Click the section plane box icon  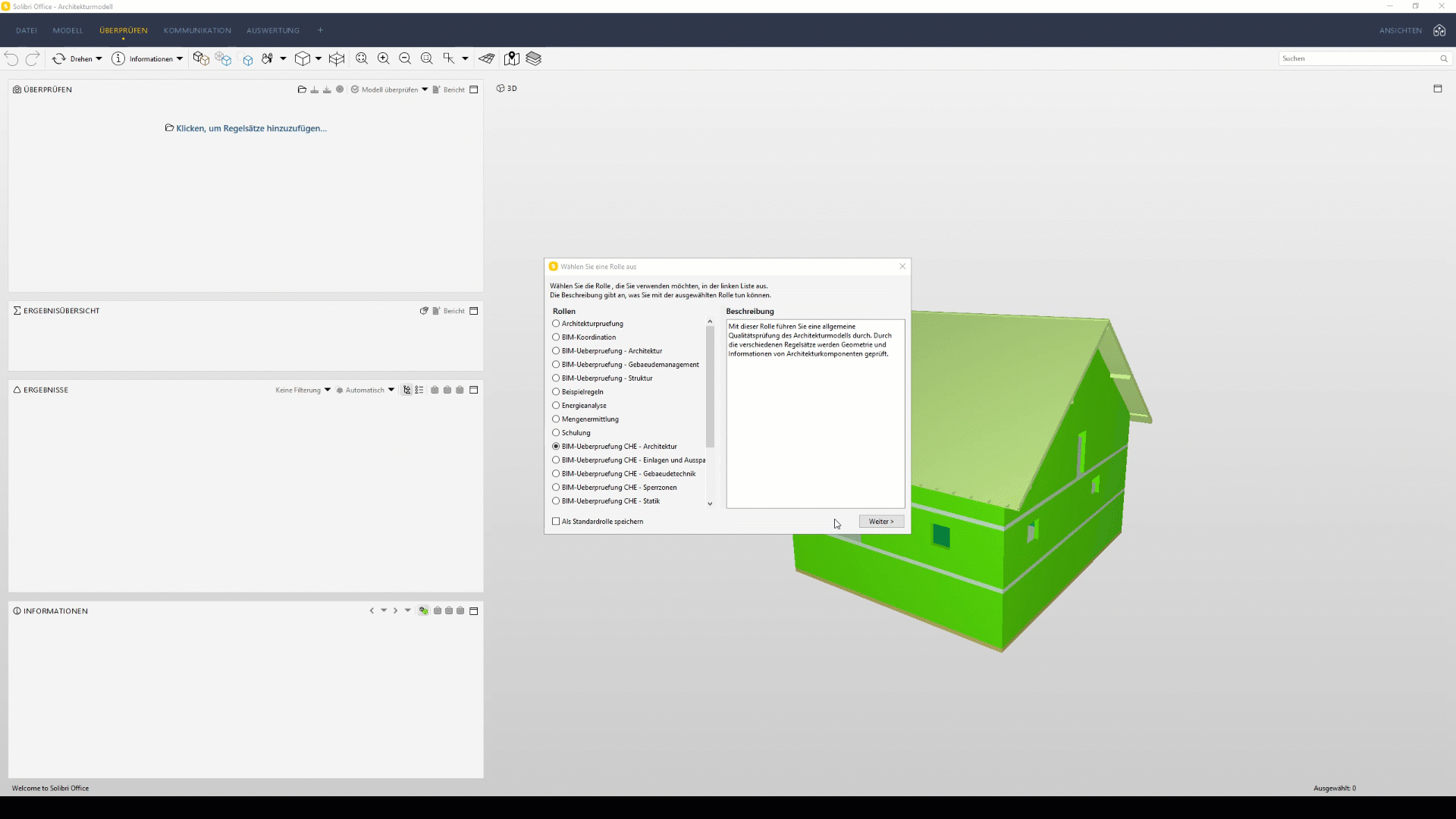337,58
